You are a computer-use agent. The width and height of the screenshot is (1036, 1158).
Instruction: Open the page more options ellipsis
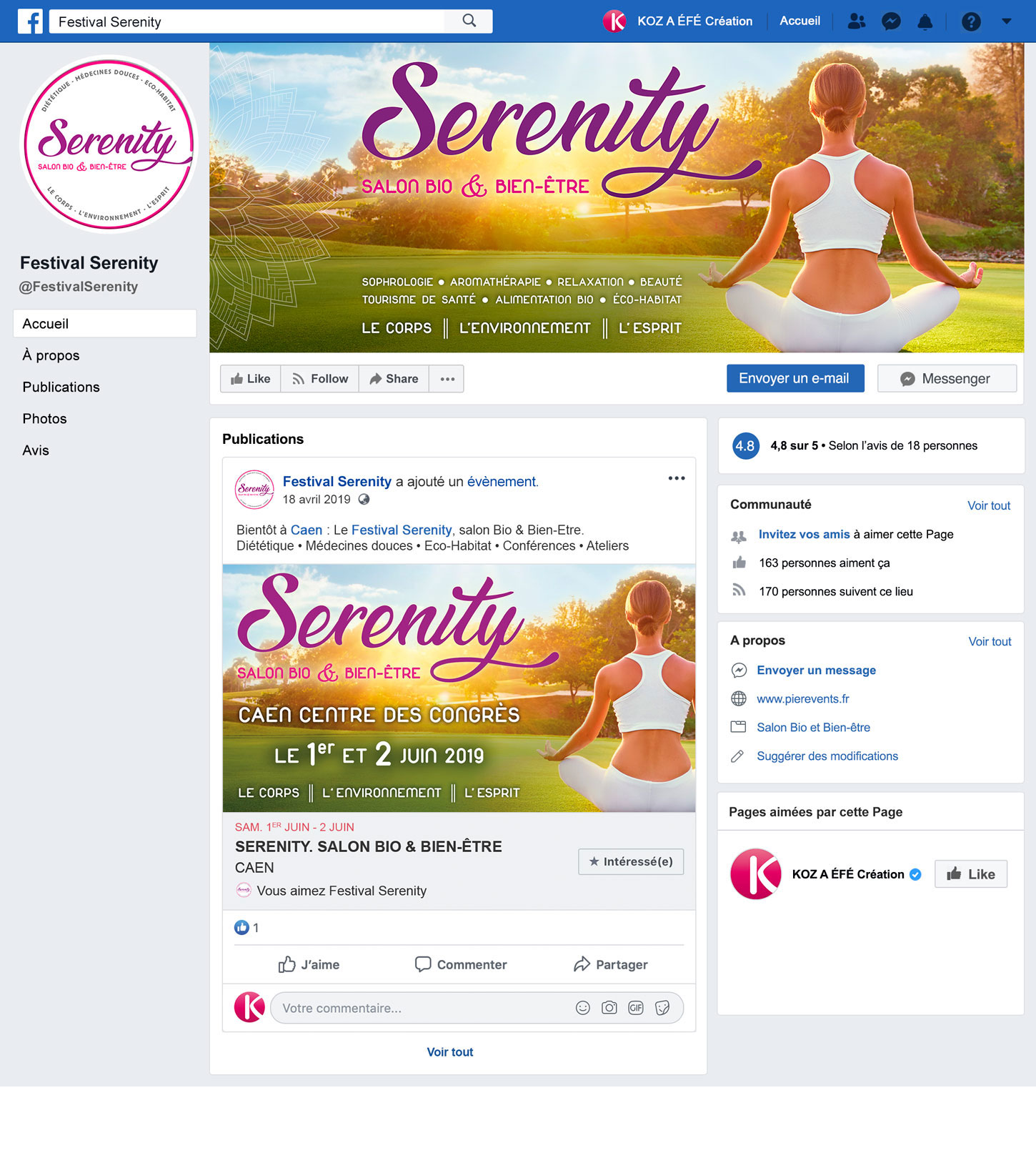(447, 379)
